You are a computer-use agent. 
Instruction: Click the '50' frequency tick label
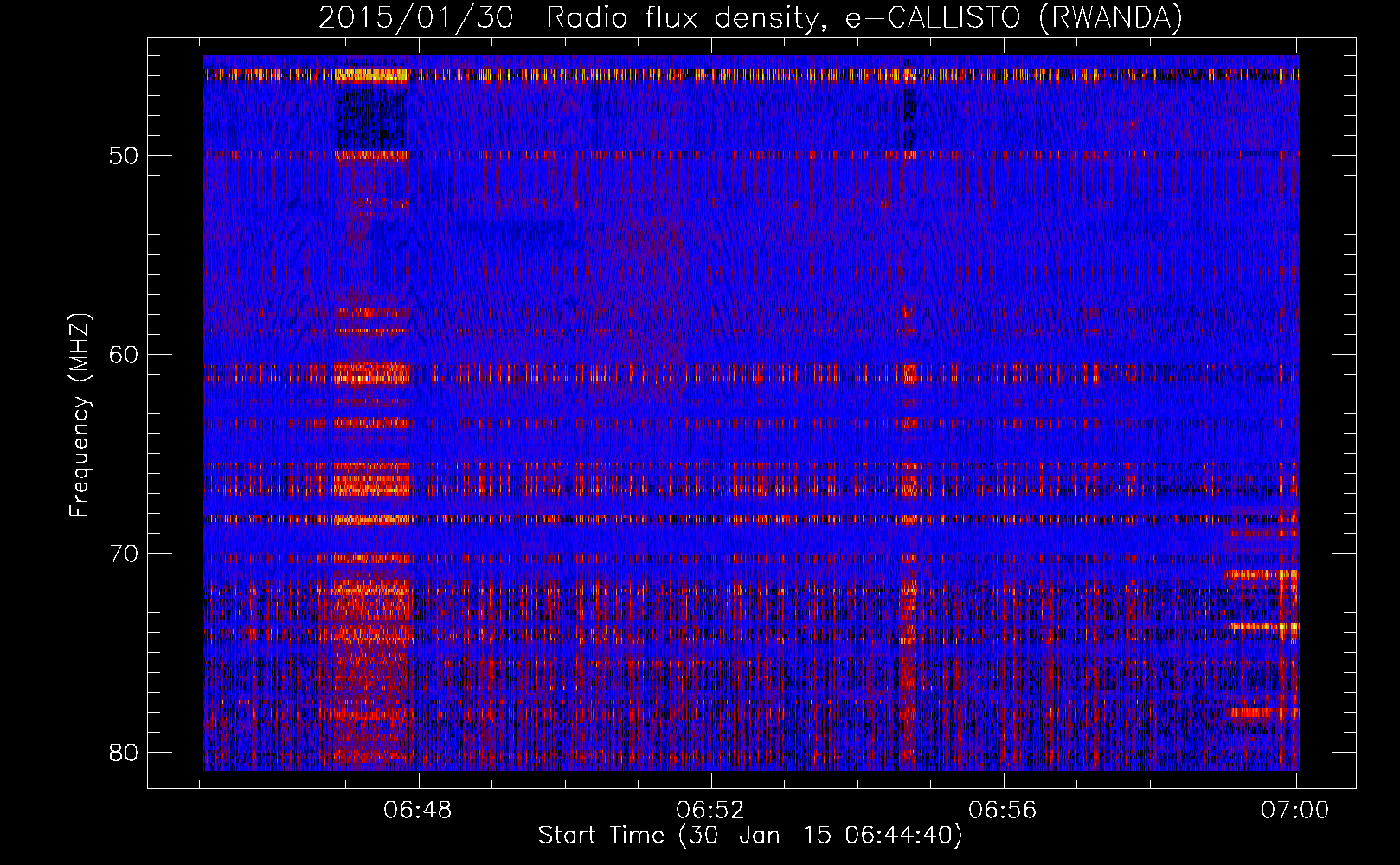[x=124, y=156]
